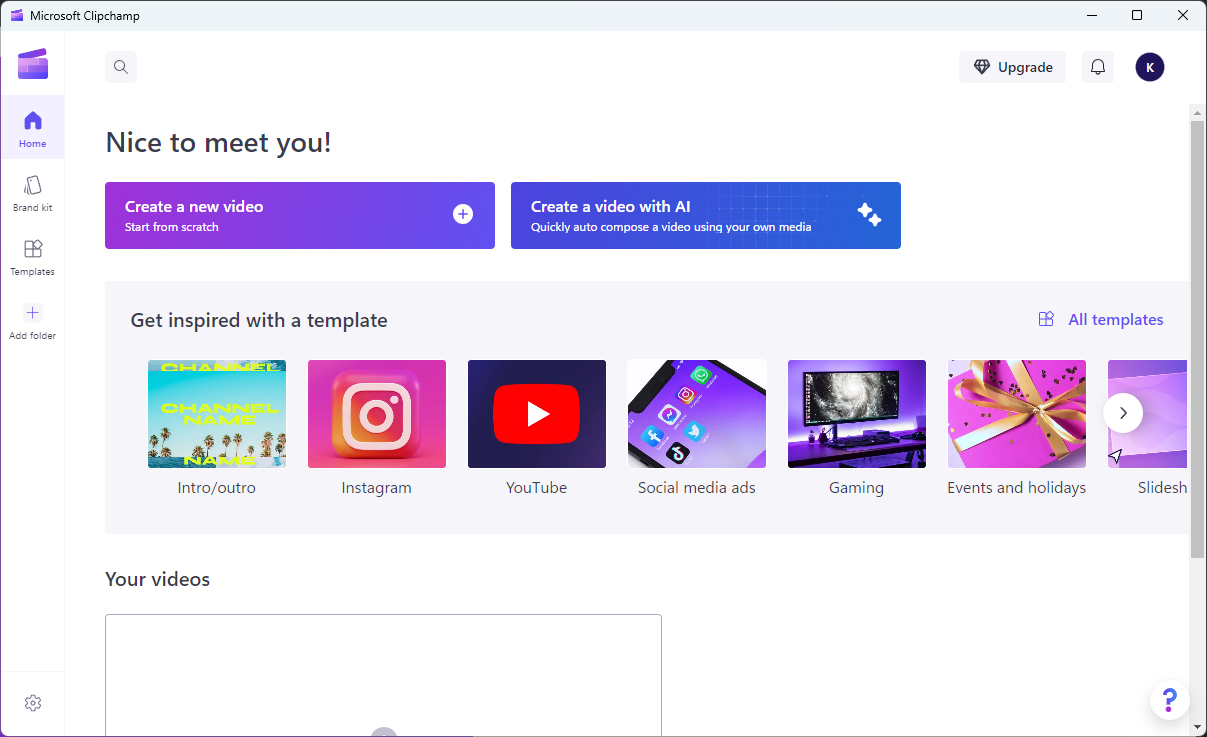
Task: Click the Clipchamp logo in sidebar
Action: point(33,64)
